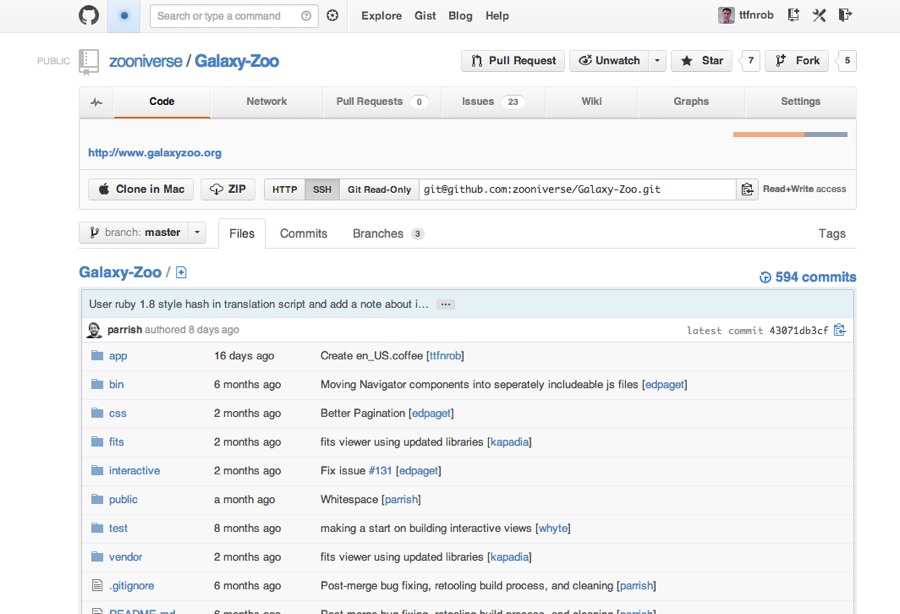900x614 pixels.
Task: Click the Fork button
Action: [x=796, y=61]
